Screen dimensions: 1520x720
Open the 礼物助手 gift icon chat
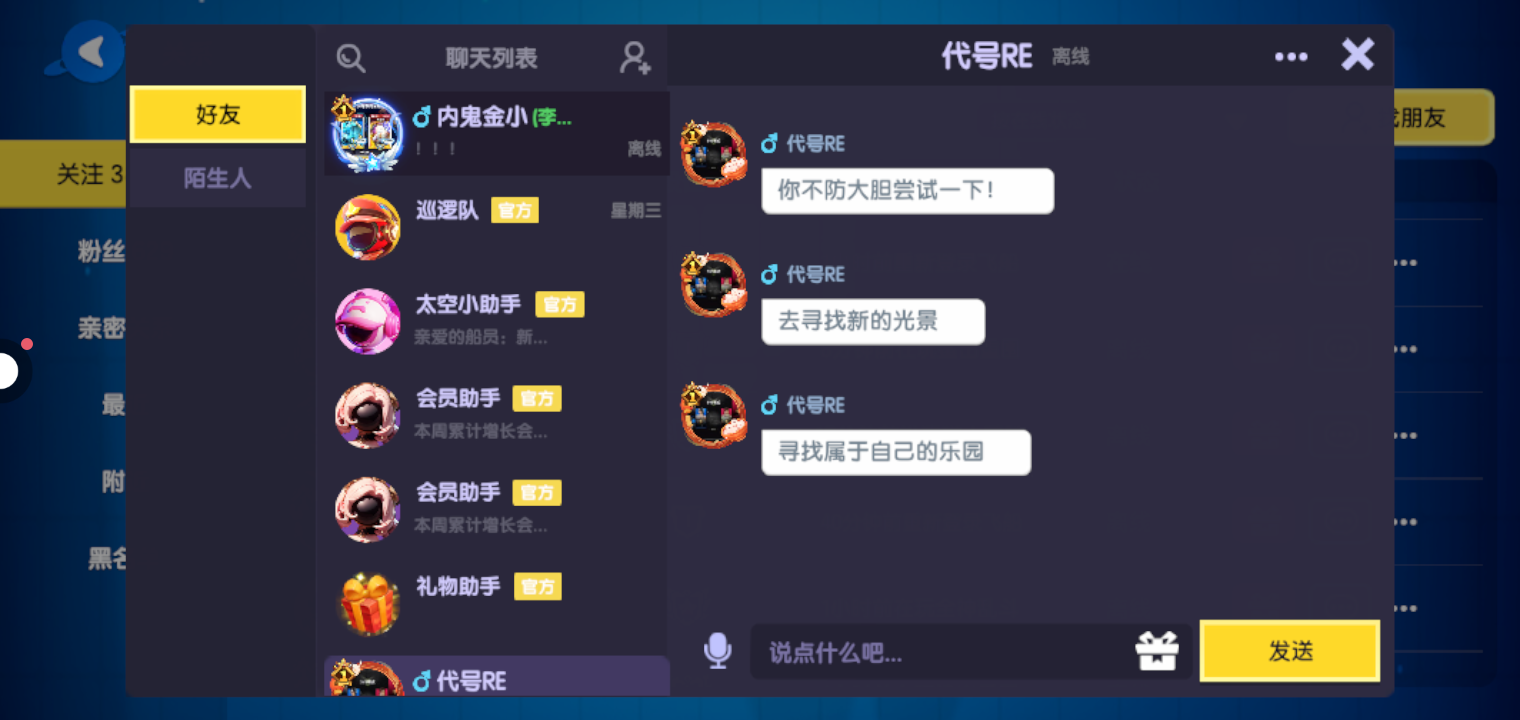(x=368, y=603)
